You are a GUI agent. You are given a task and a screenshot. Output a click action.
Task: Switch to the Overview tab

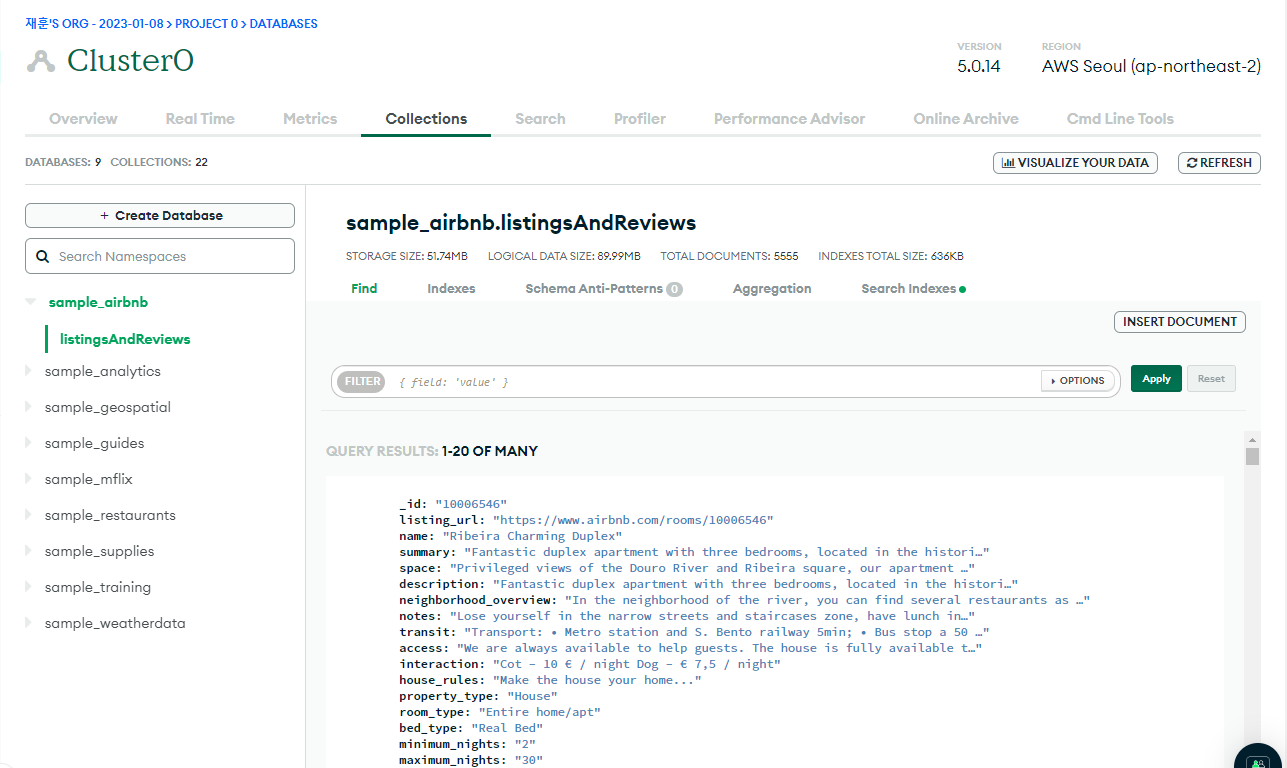[83, 118]
